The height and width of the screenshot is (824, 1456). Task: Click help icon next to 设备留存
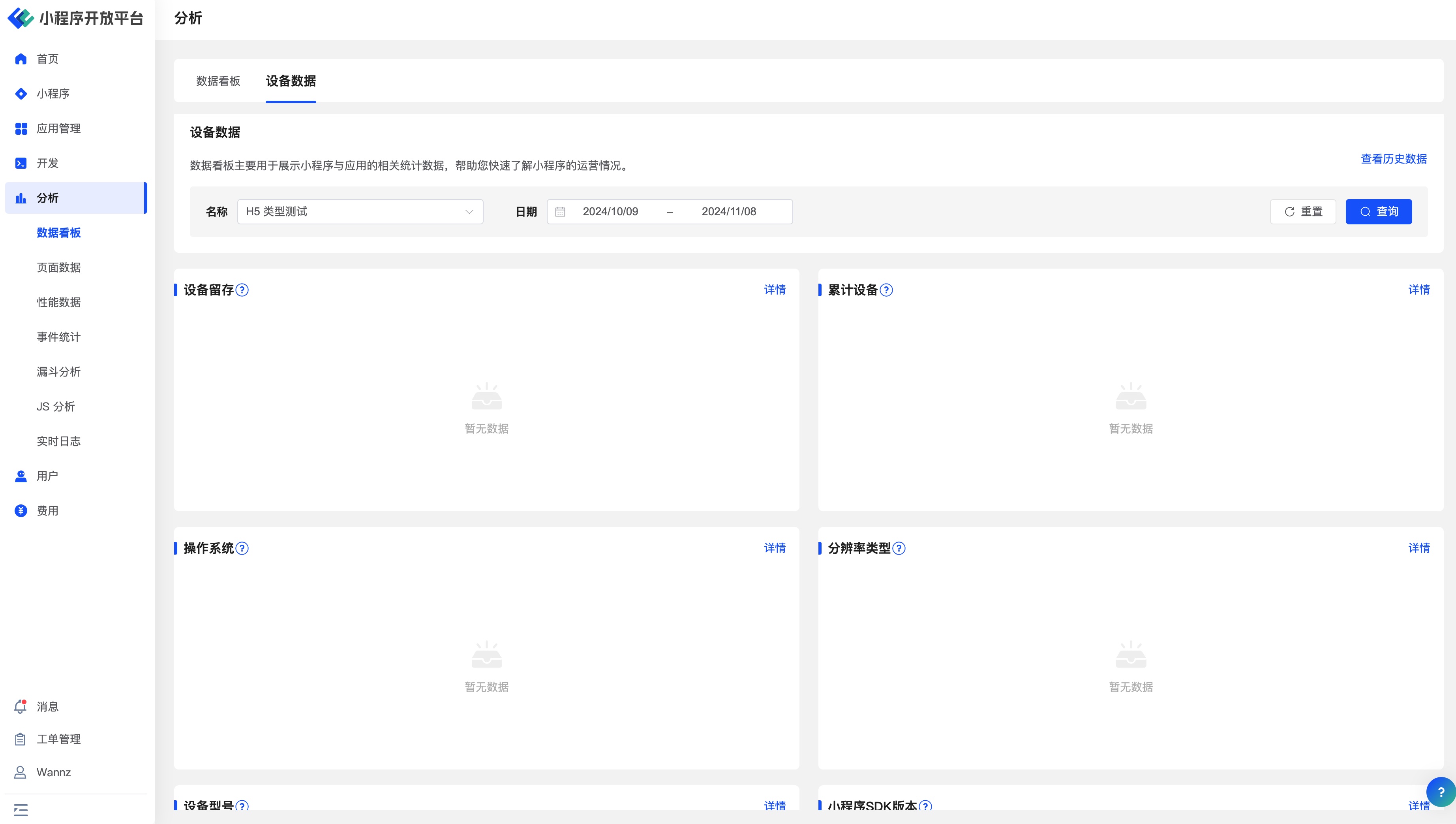[242, 290]
